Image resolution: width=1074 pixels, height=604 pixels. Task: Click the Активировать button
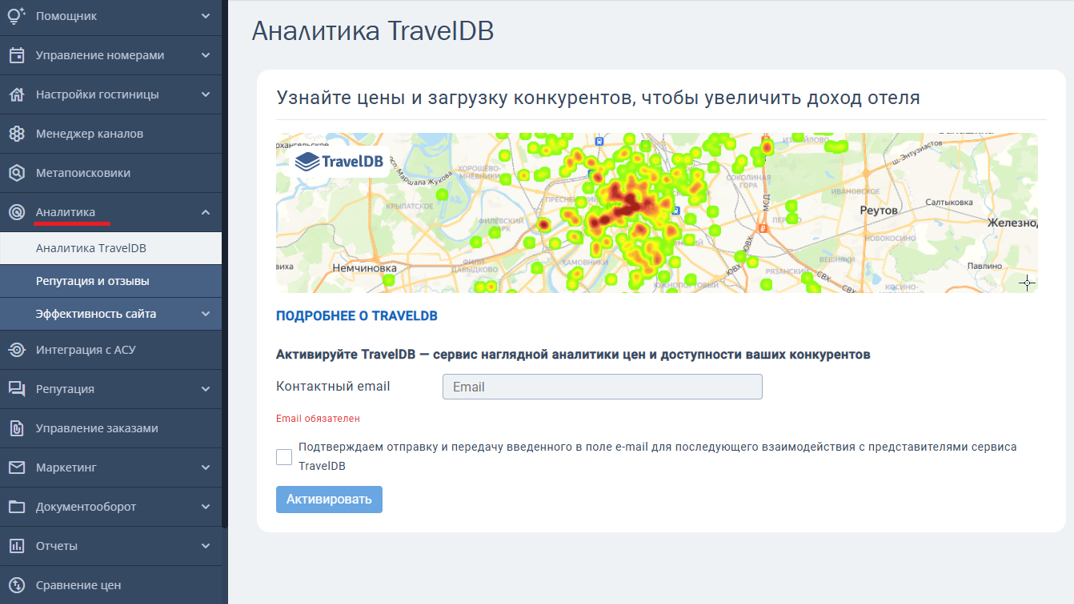pyautogui.click(x=329, y=499)
